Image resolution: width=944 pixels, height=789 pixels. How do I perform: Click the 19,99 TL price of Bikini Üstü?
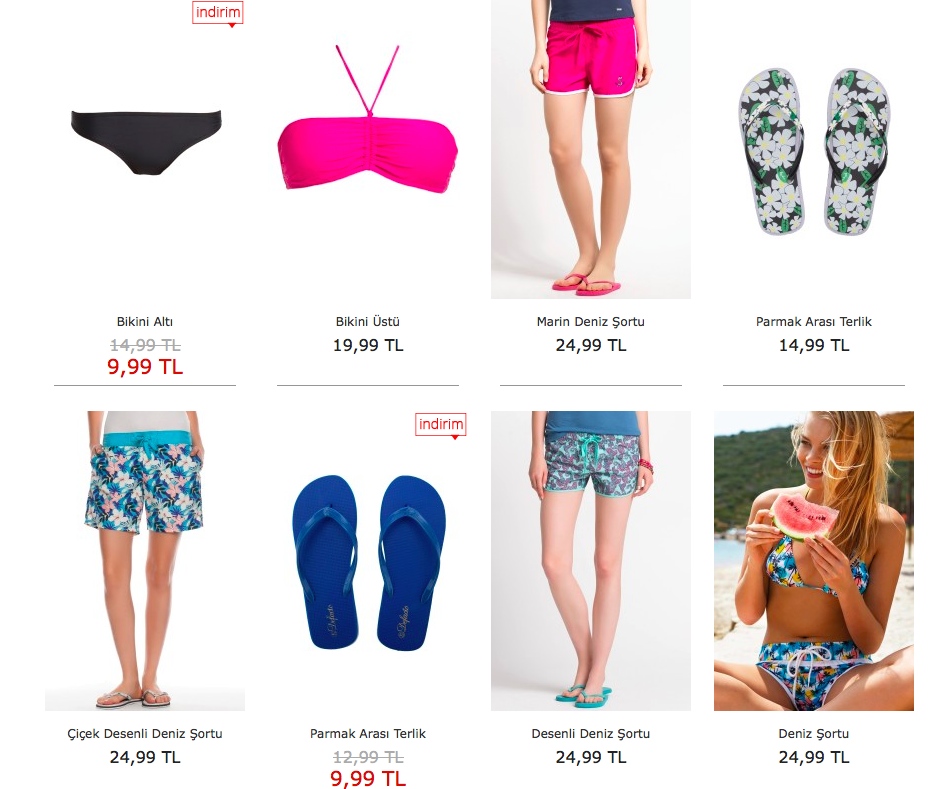pyautogui.click(x=368, y=345)
